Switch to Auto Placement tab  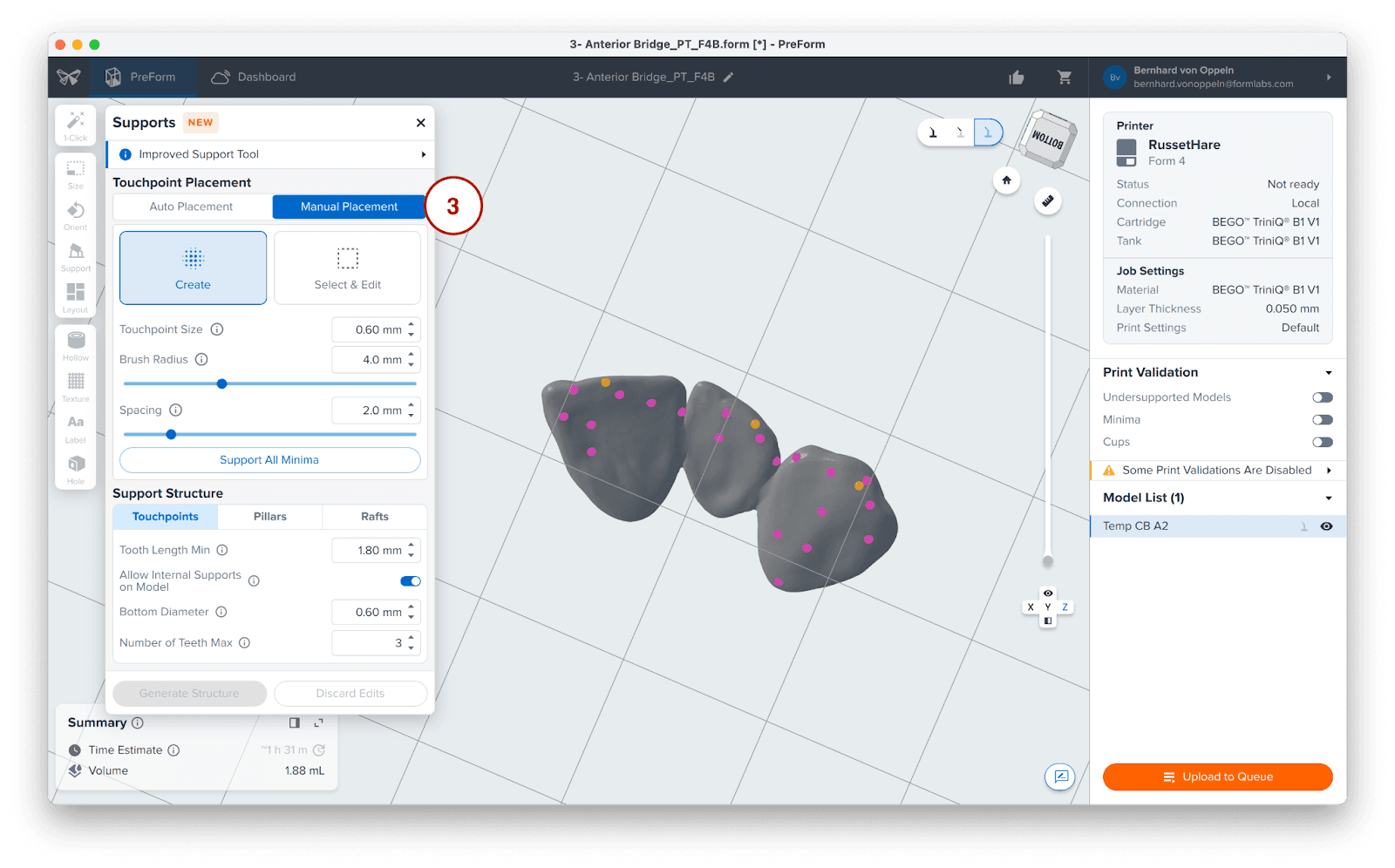tap(191, 207)
